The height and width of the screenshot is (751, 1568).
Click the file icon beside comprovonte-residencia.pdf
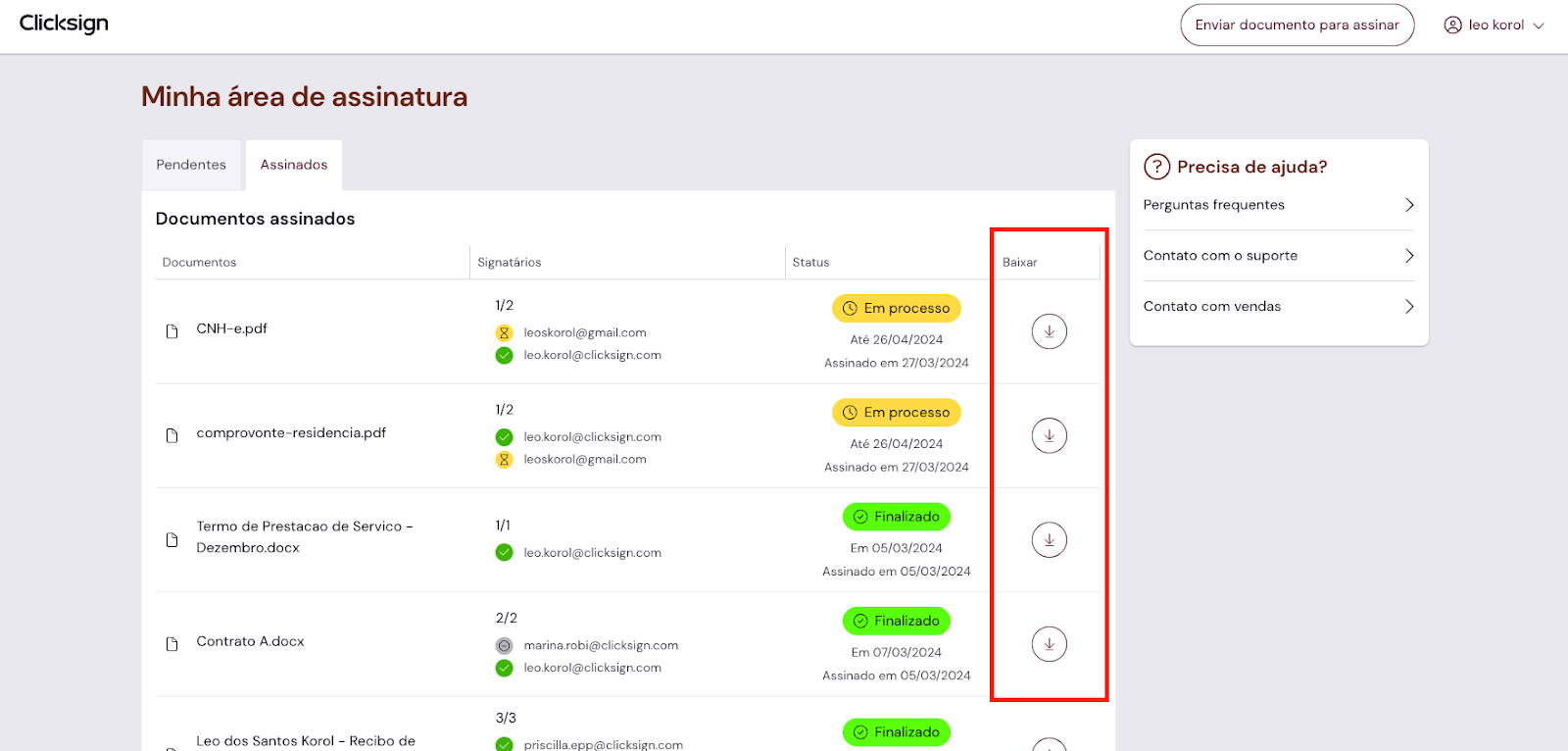172,435
